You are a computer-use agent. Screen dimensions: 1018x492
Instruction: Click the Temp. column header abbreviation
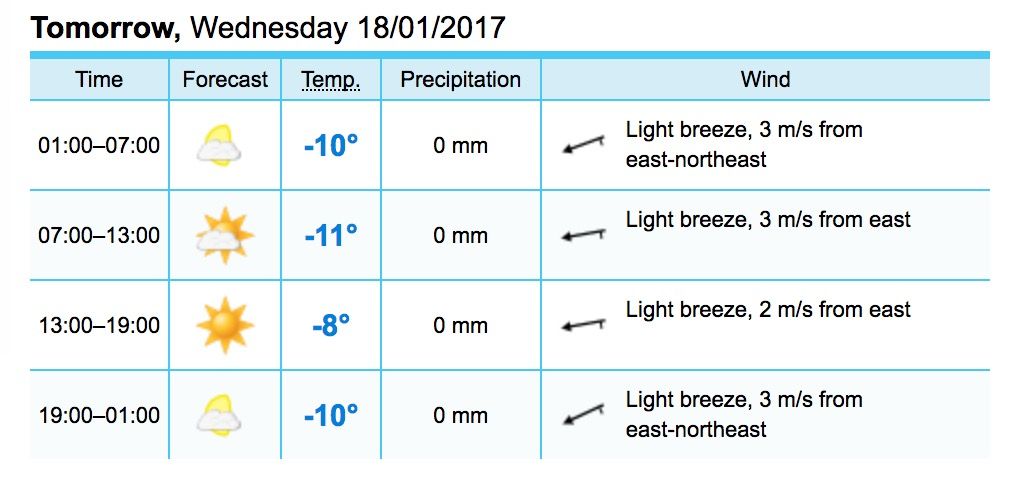(331, 80)
